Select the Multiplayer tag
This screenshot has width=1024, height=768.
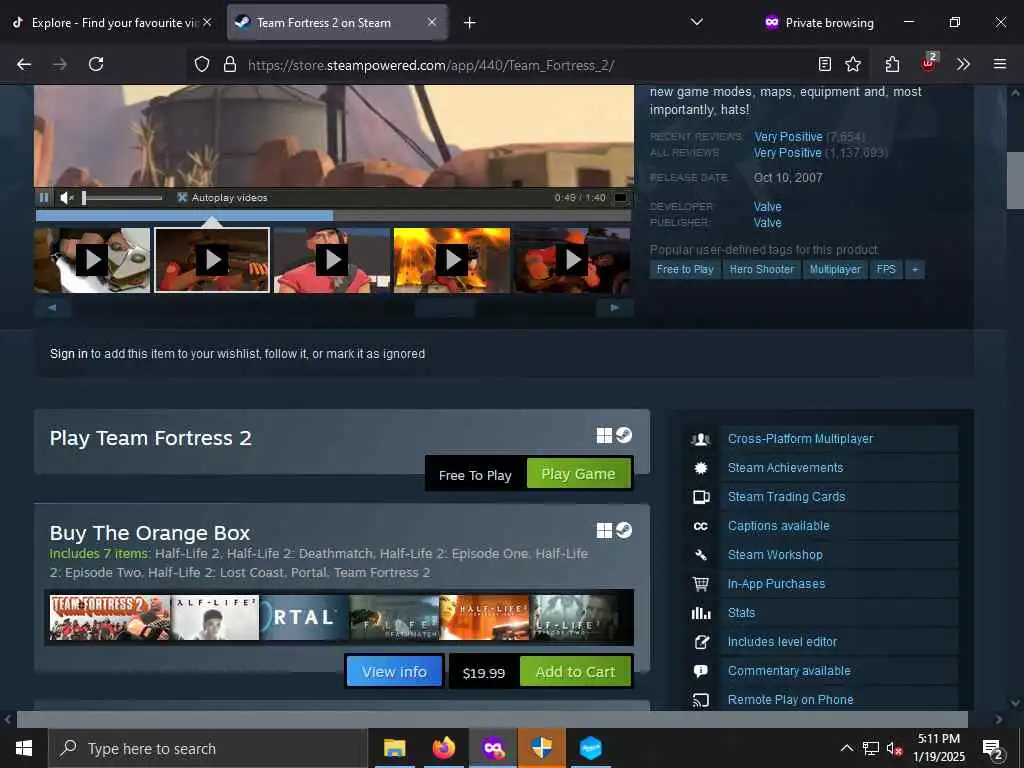[835, 269]
